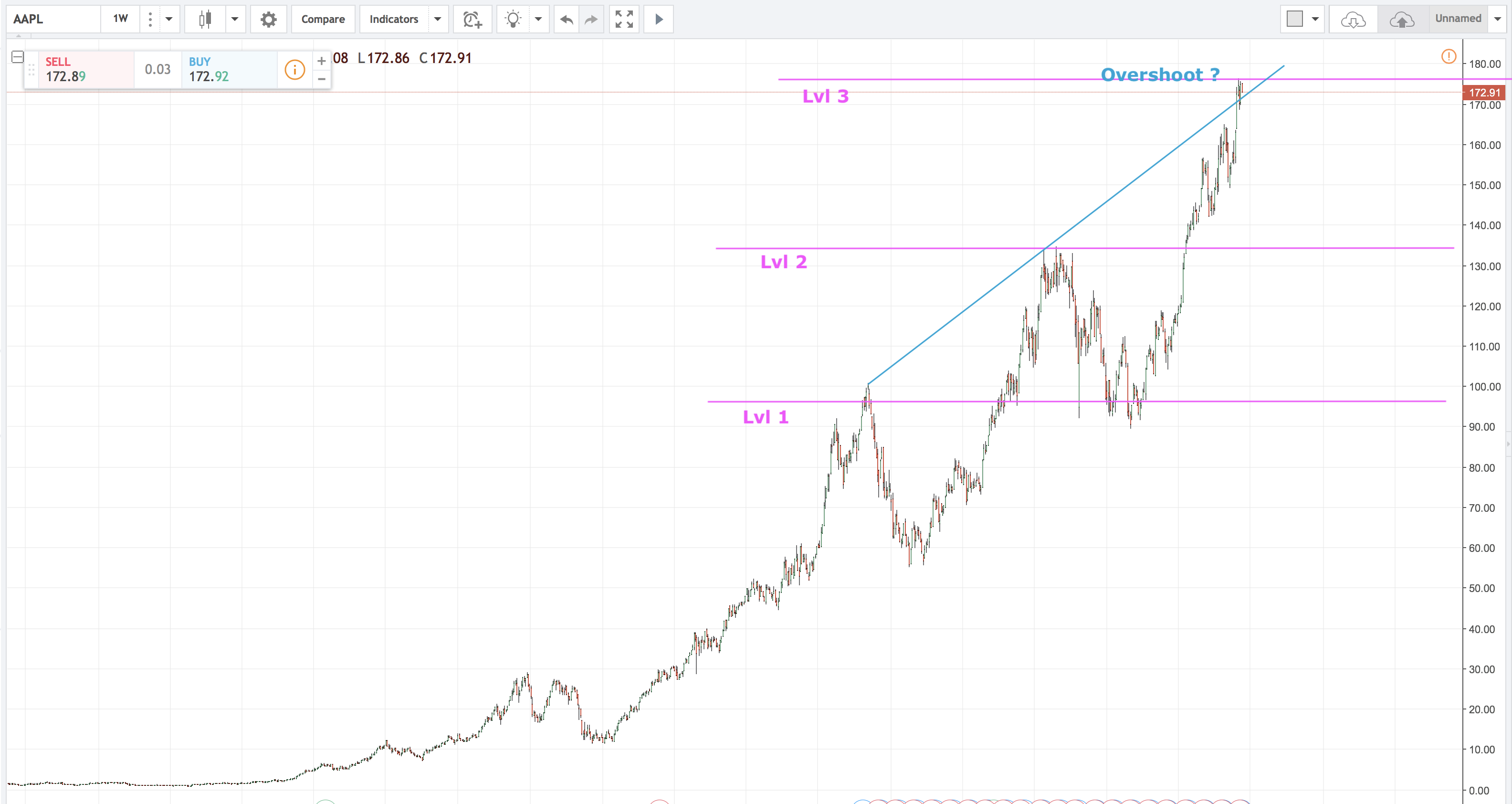Collapse the legend with minus box
Screen dimensions: 1512x804
tap(18, 57)
